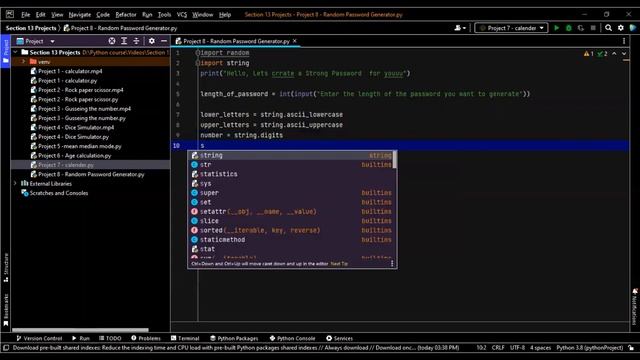Click Next Tip link in completion popup
The image size is (640, 360).
(339, 264)
